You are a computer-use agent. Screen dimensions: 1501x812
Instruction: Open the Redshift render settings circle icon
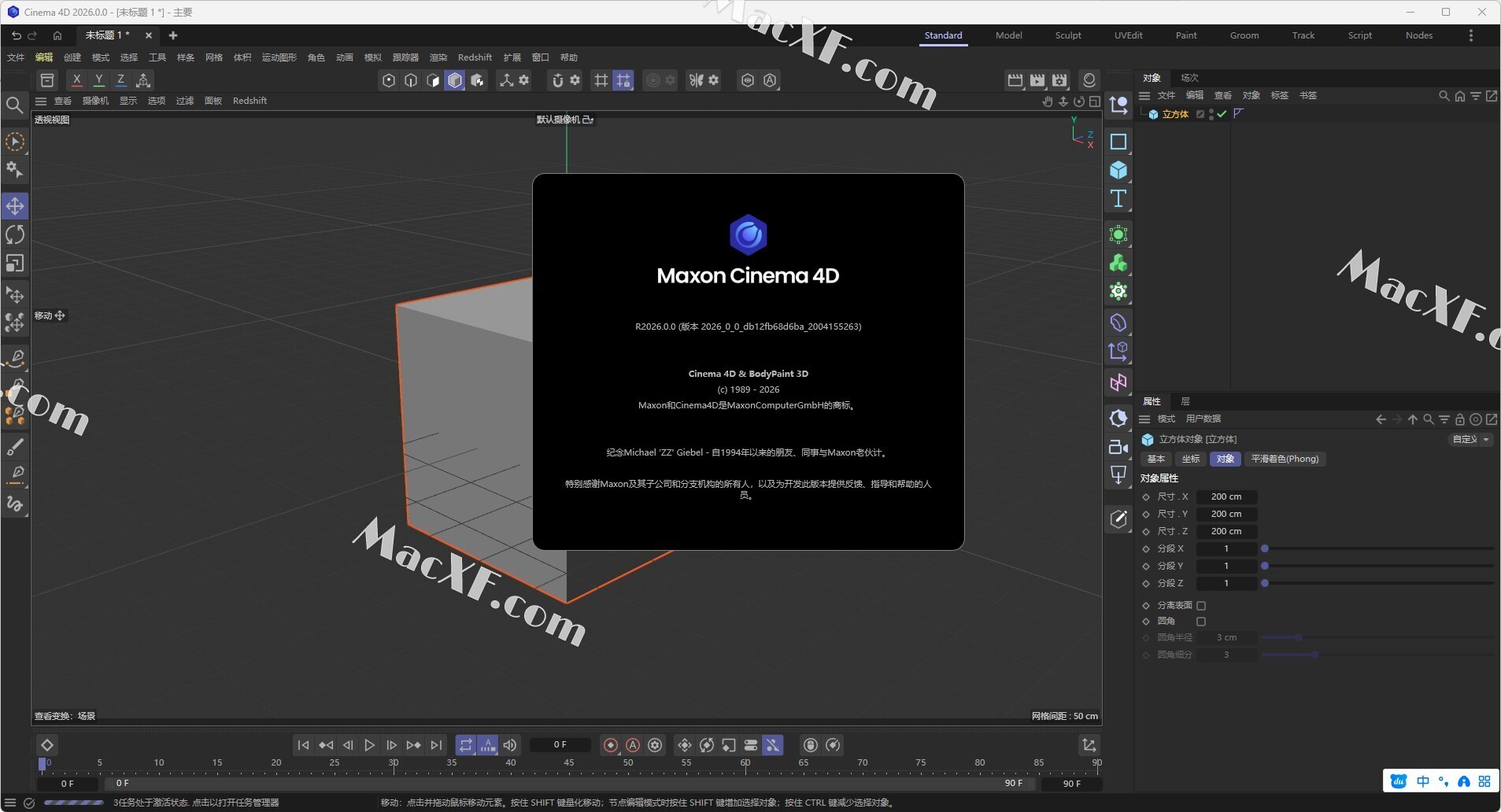(1089, 80)
